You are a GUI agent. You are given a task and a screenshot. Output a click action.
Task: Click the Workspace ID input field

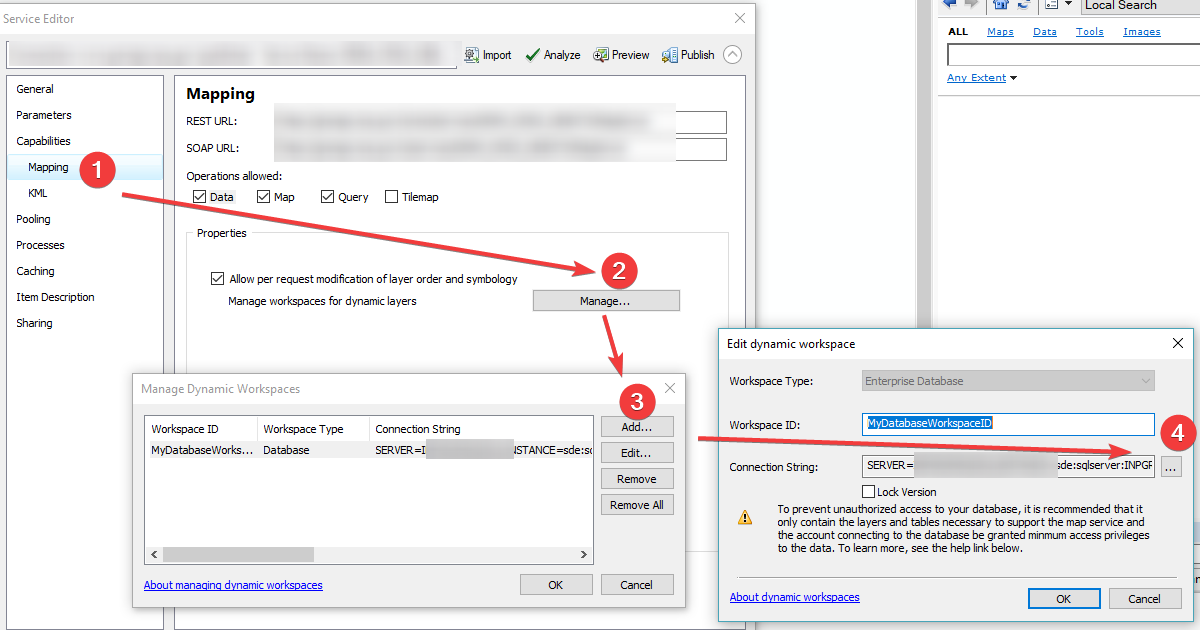(x=1008, y=424)
